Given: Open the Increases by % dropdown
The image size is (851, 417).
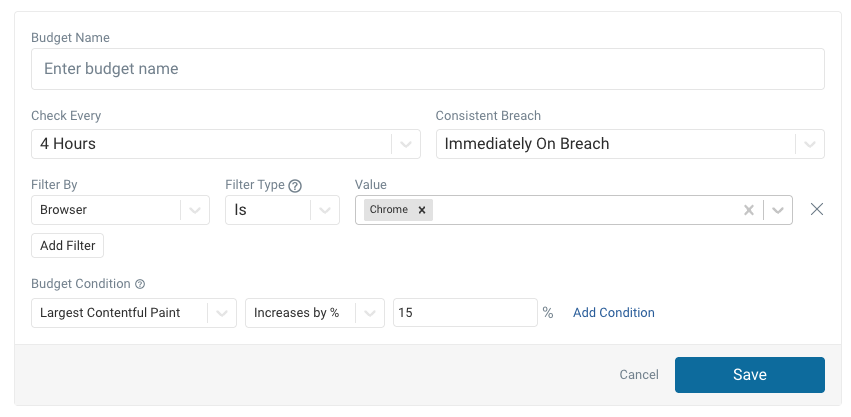Looking at the screenshot, I should point(370,313).
